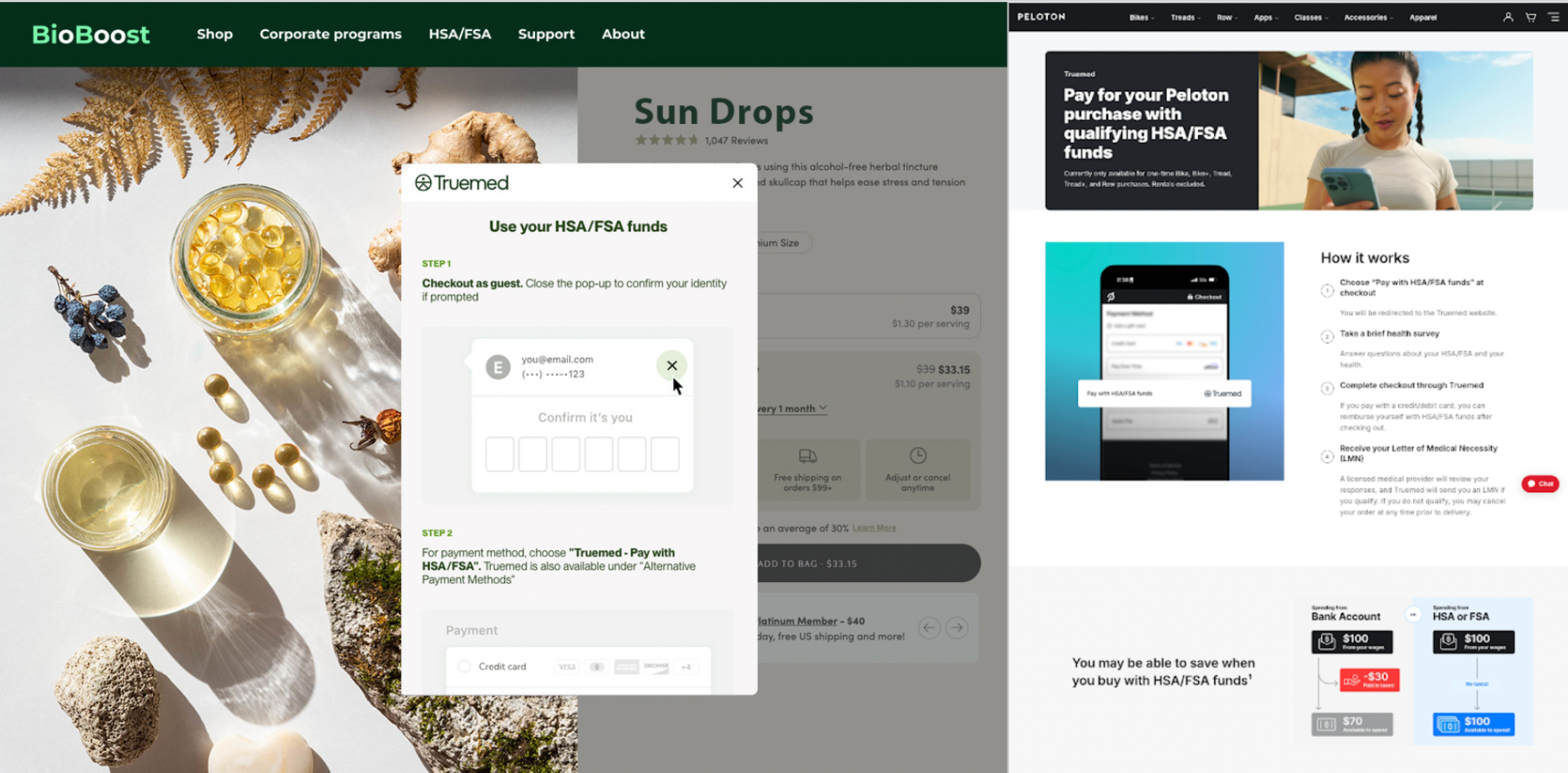The image size is (1568, 773).
Task: Go to previous membership offer arrow
Action: click(929, 628)
